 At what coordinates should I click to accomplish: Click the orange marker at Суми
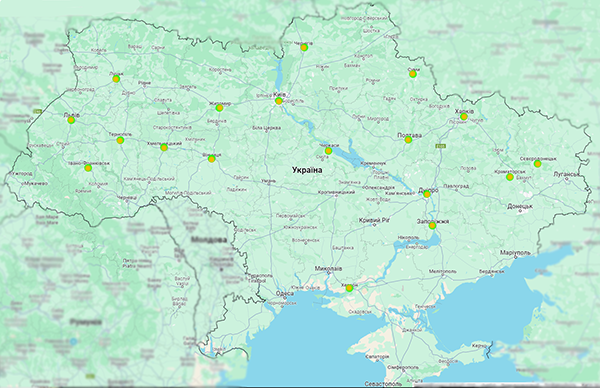tap(412, 74)
